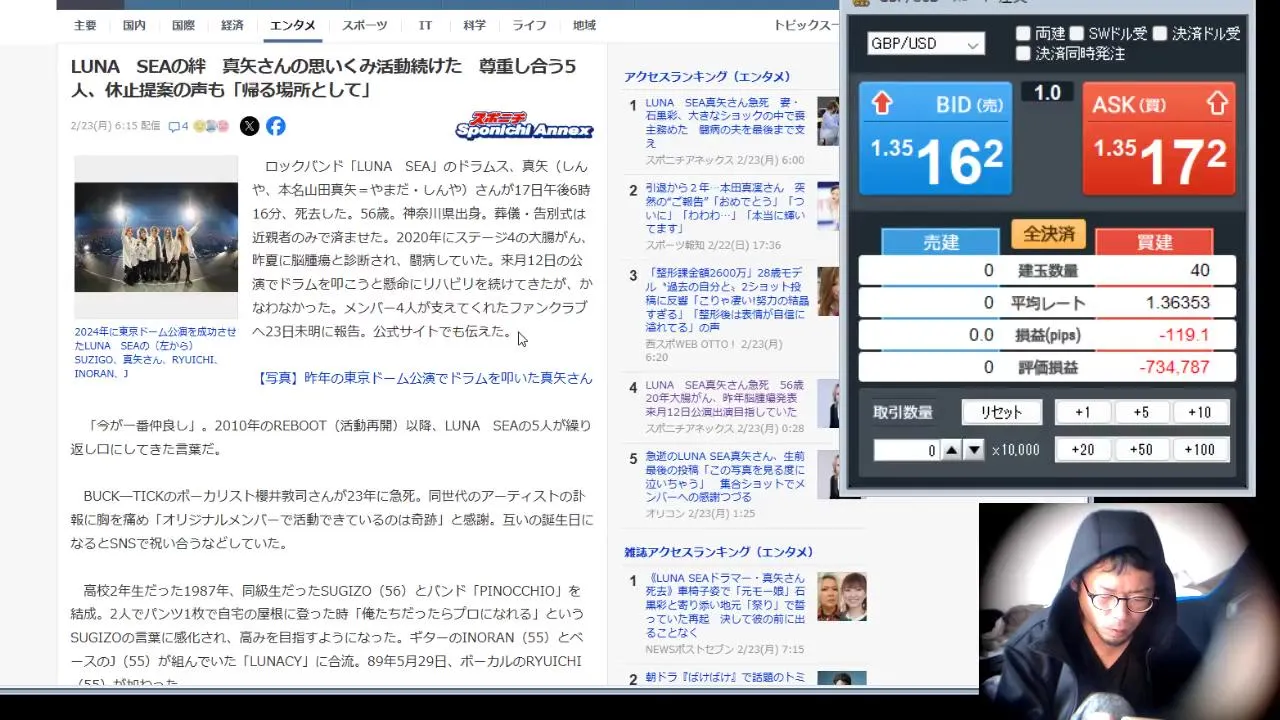This screenshot has height=720, width=1280.
Task: Click the 1.36353 average rate value
Action: (x=1178, y=302)
